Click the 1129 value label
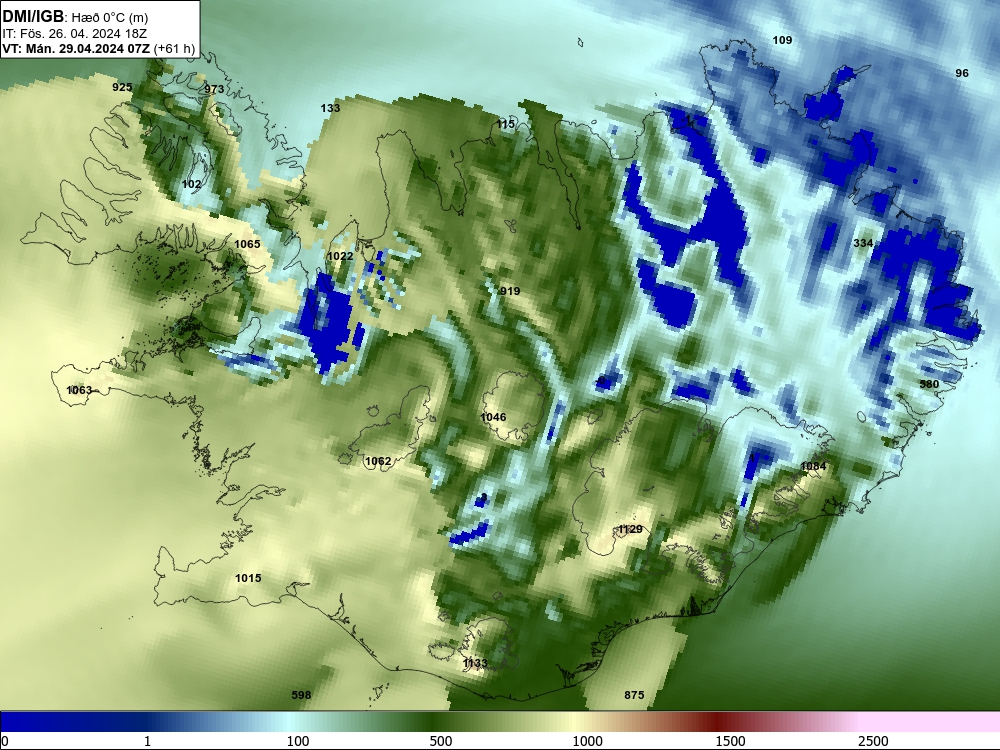This screenshot has height=750, width=1000. pos(630,529)
